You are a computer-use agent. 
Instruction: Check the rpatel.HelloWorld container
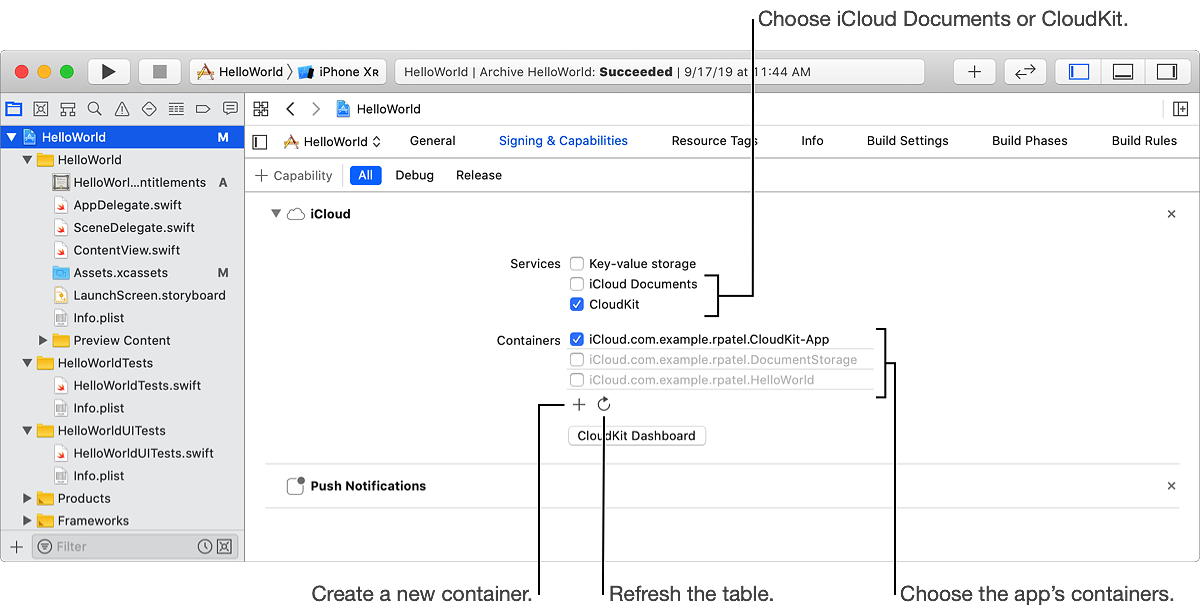[x=577, y=379]
